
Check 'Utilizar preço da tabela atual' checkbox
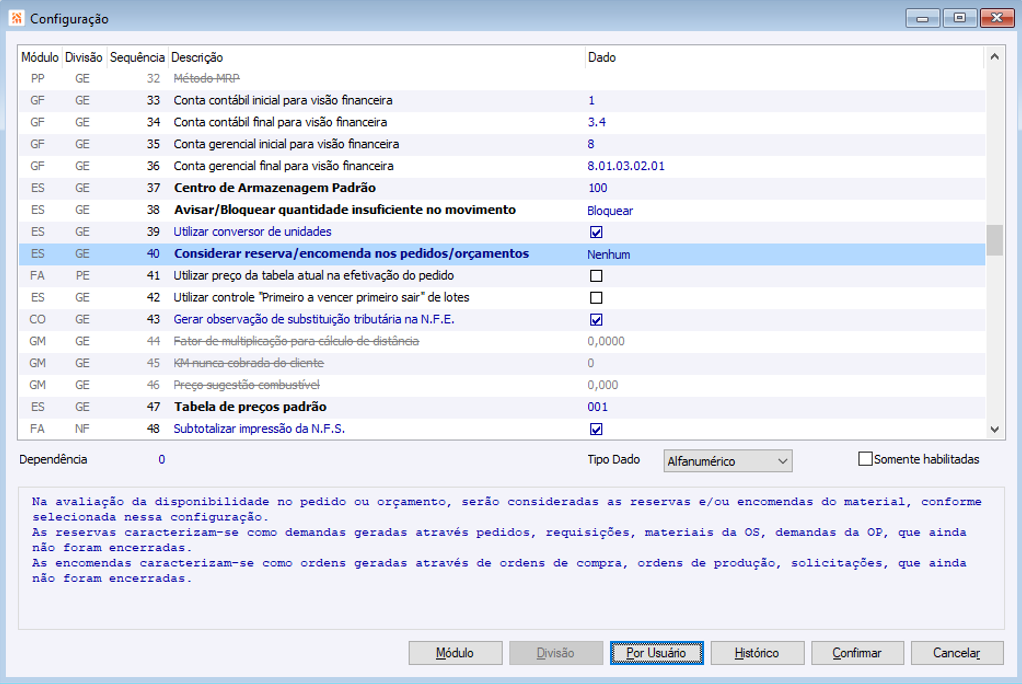[596, 276]
